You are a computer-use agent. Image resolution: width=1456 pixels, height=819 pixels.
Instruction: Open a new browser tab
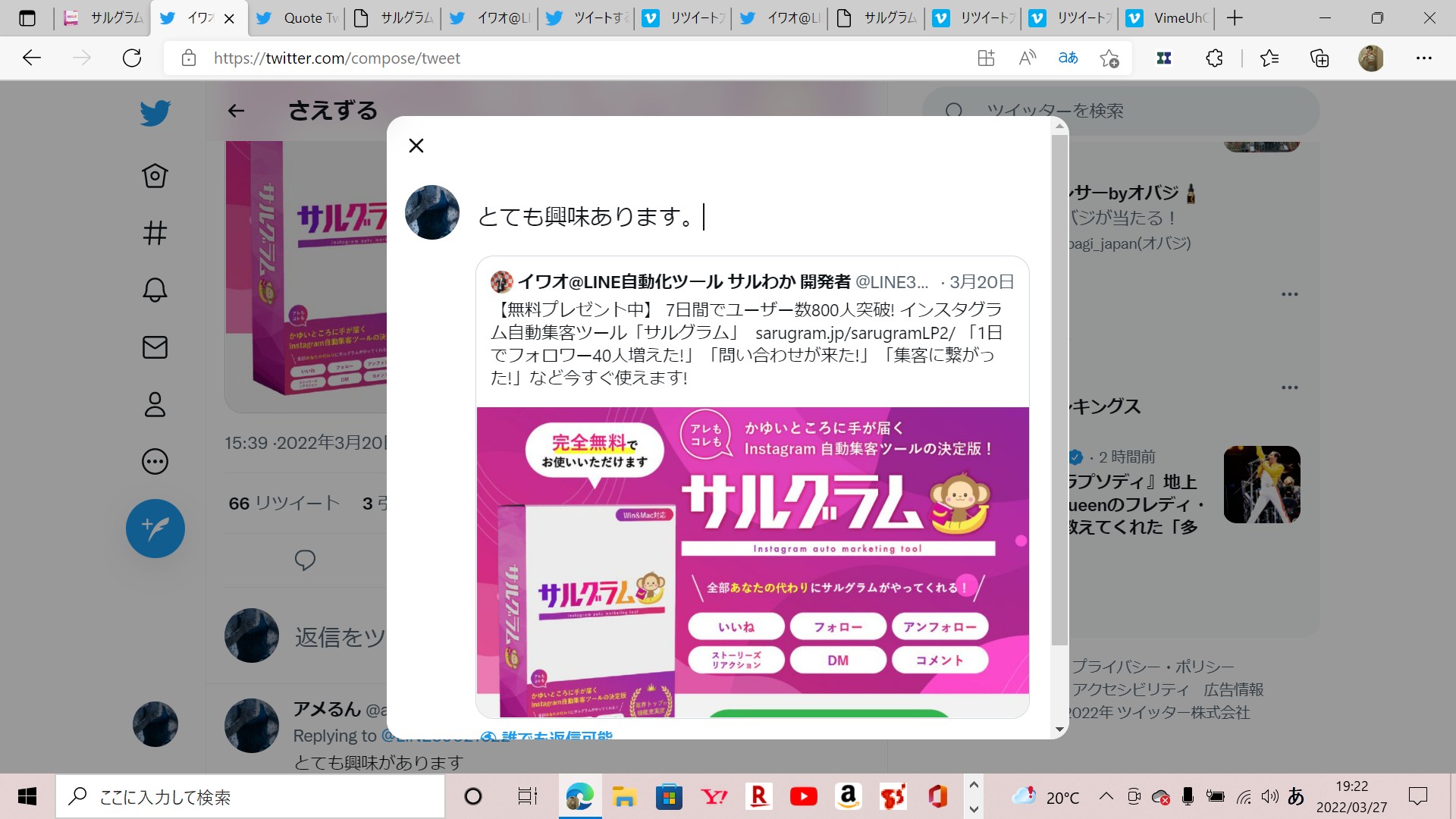click(1235, 18)
